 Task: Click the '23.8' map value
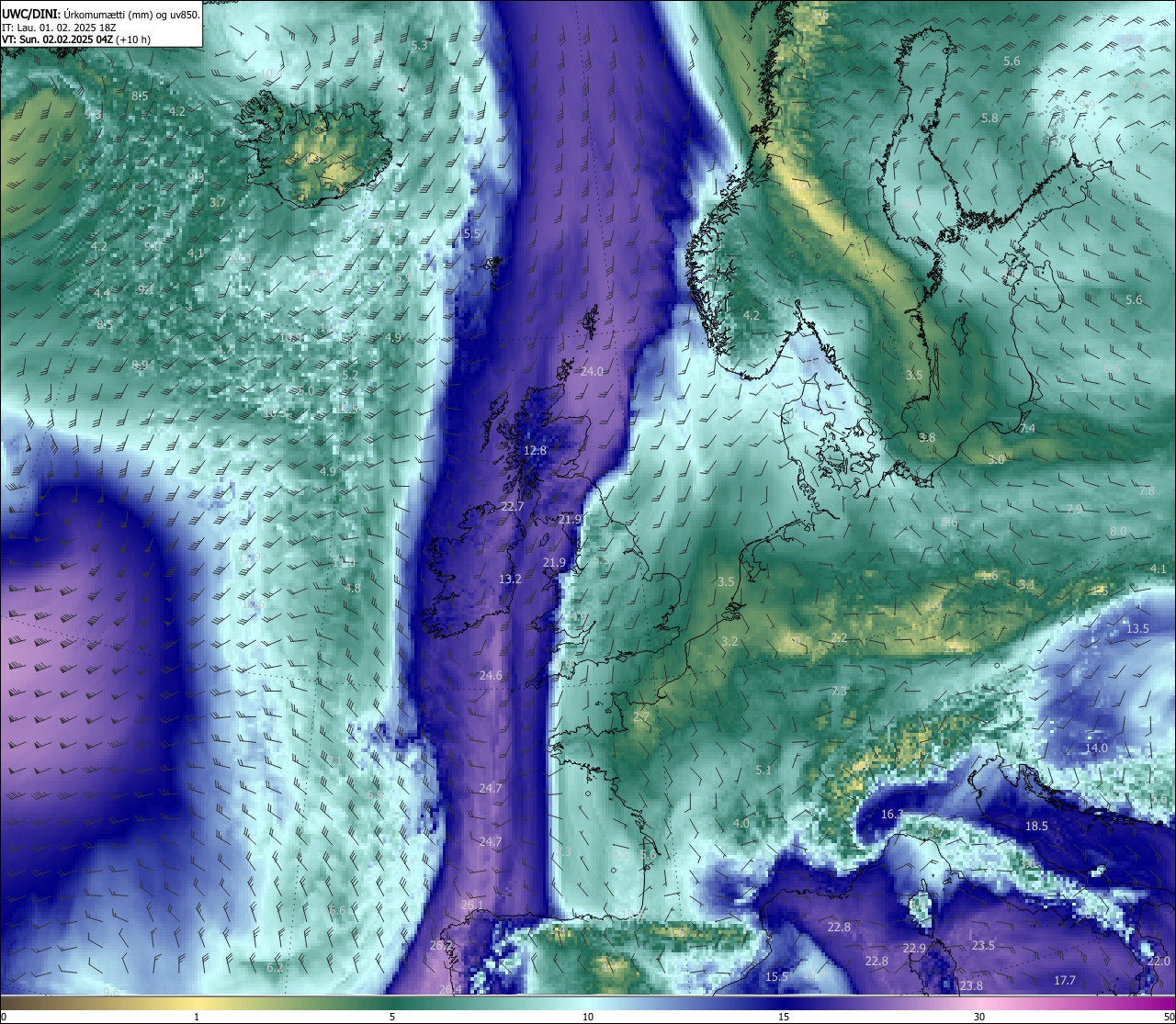pos(971,986)
